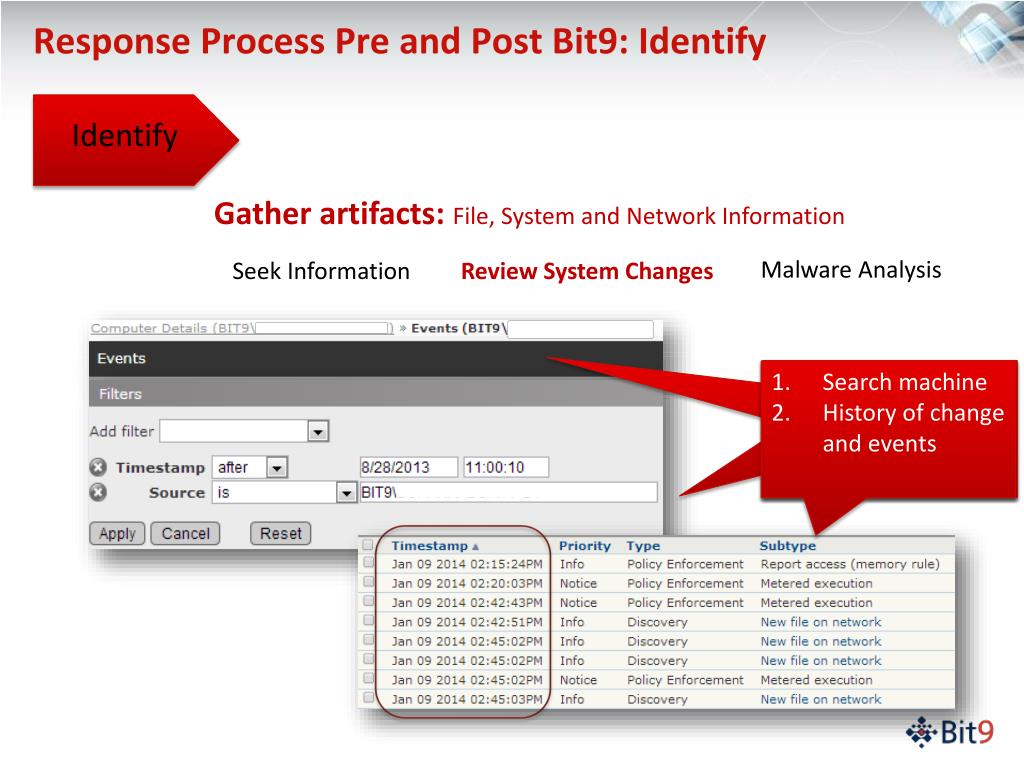Click Policy Enforcement in 02:15:24PM row
Viewport: 1024px width, 768px height.
coord(685,564)
